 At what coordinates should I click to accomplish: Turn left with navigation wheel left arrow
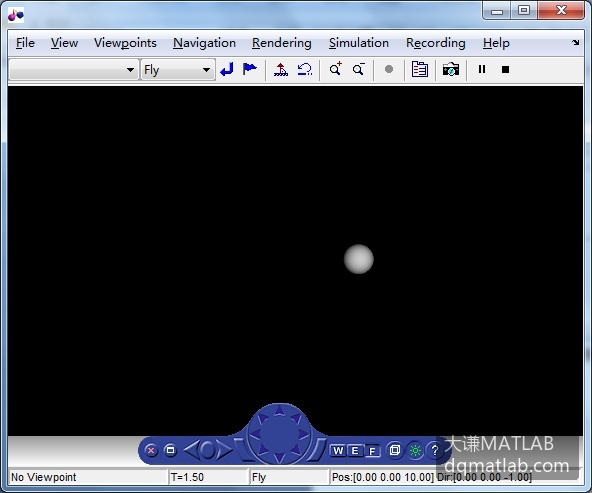point(256,434)
